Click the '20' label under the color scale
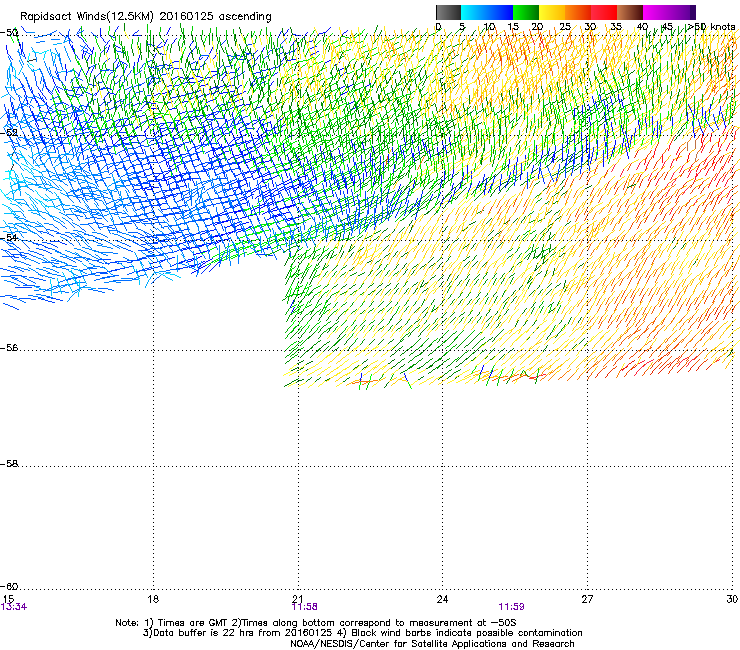Image resolution: width=740 pixels, height=650 pixels. coord(537,27)
